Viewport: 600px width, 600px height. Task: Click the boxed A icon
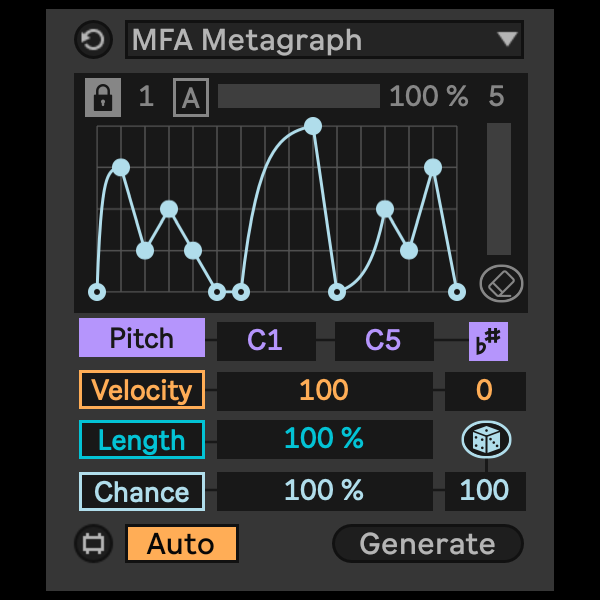(189, 97)
